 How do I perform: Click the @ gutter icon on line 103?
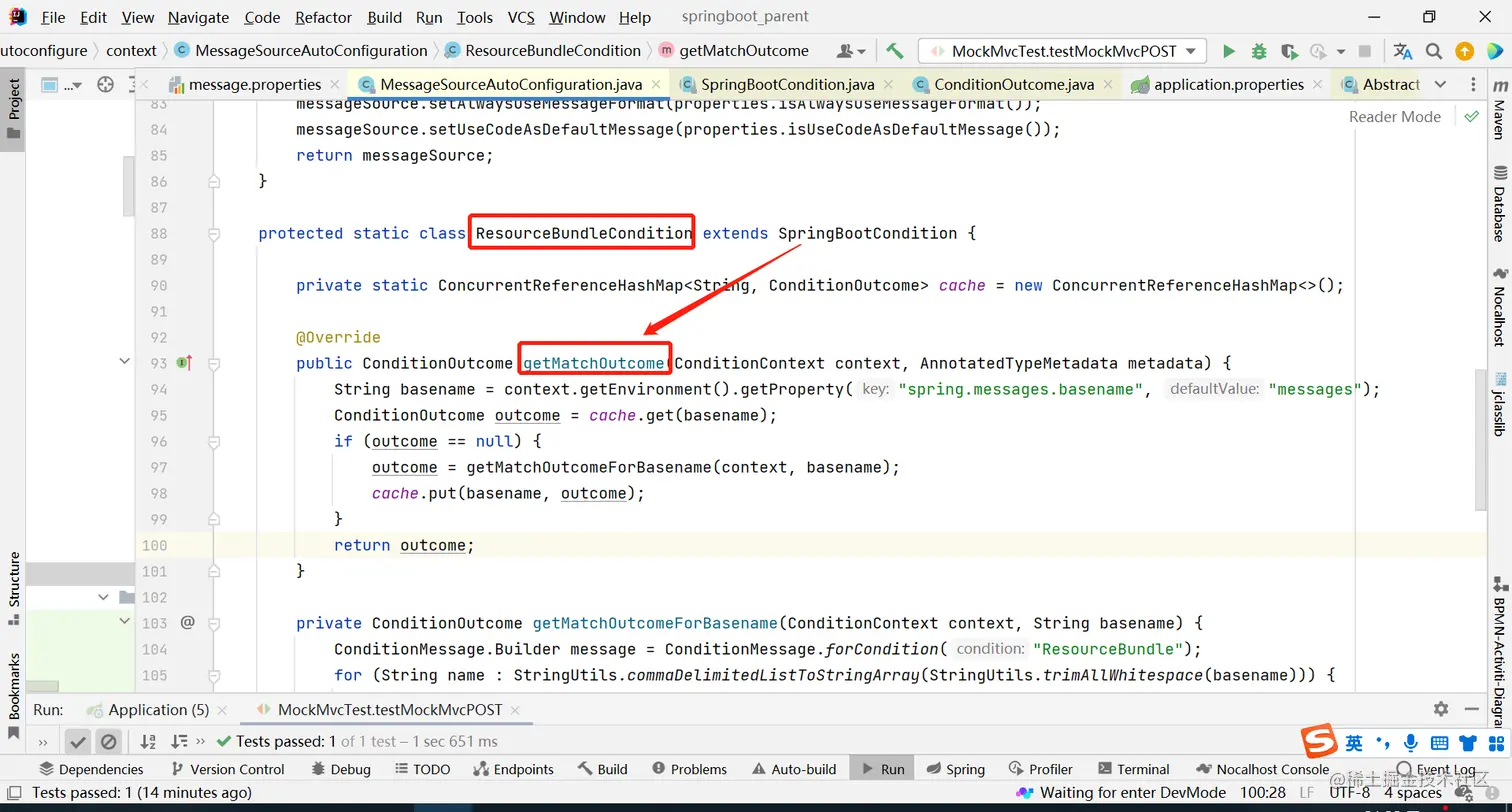pos(187,623)
